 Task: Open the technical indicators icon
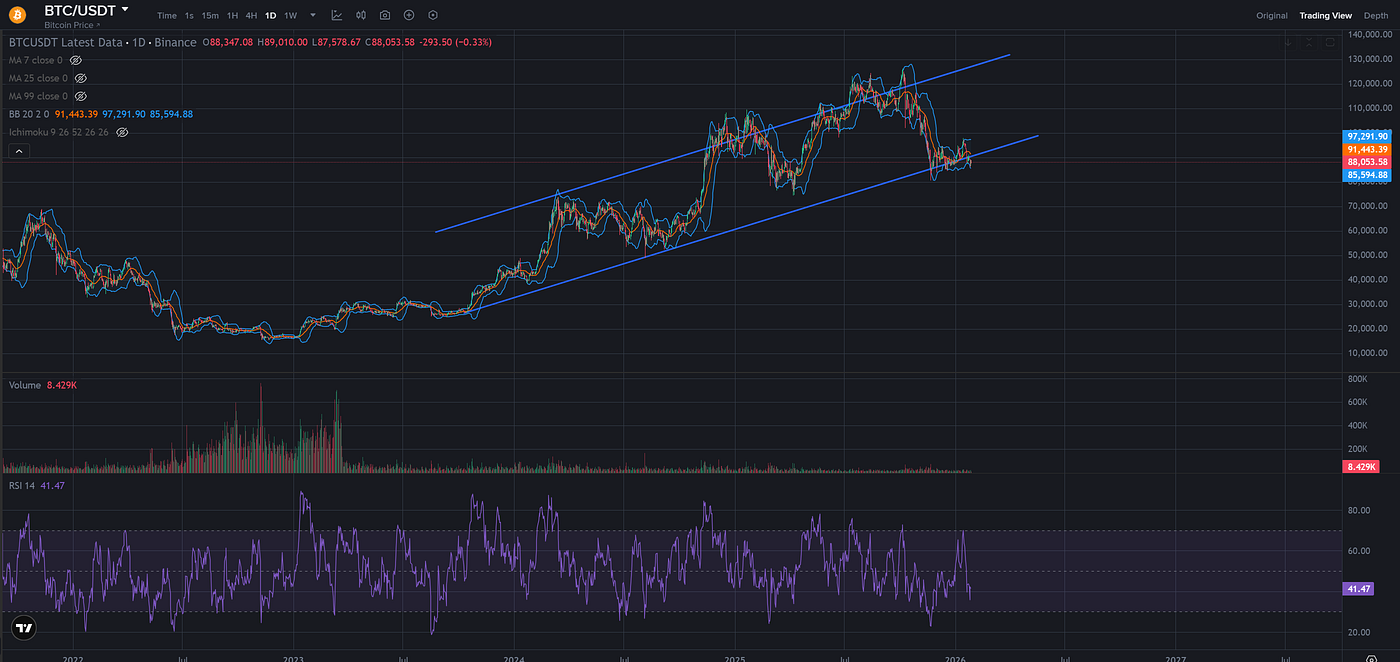336,15
